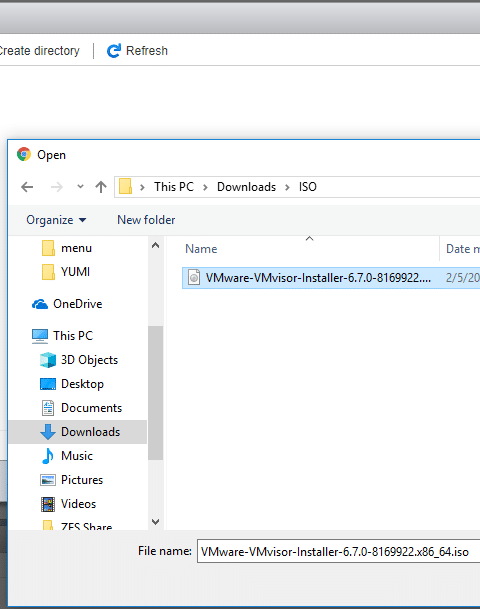Screen dimensions: 480x609
Task: Open Desktop in the navigation pane
Action: coord(72,384)
